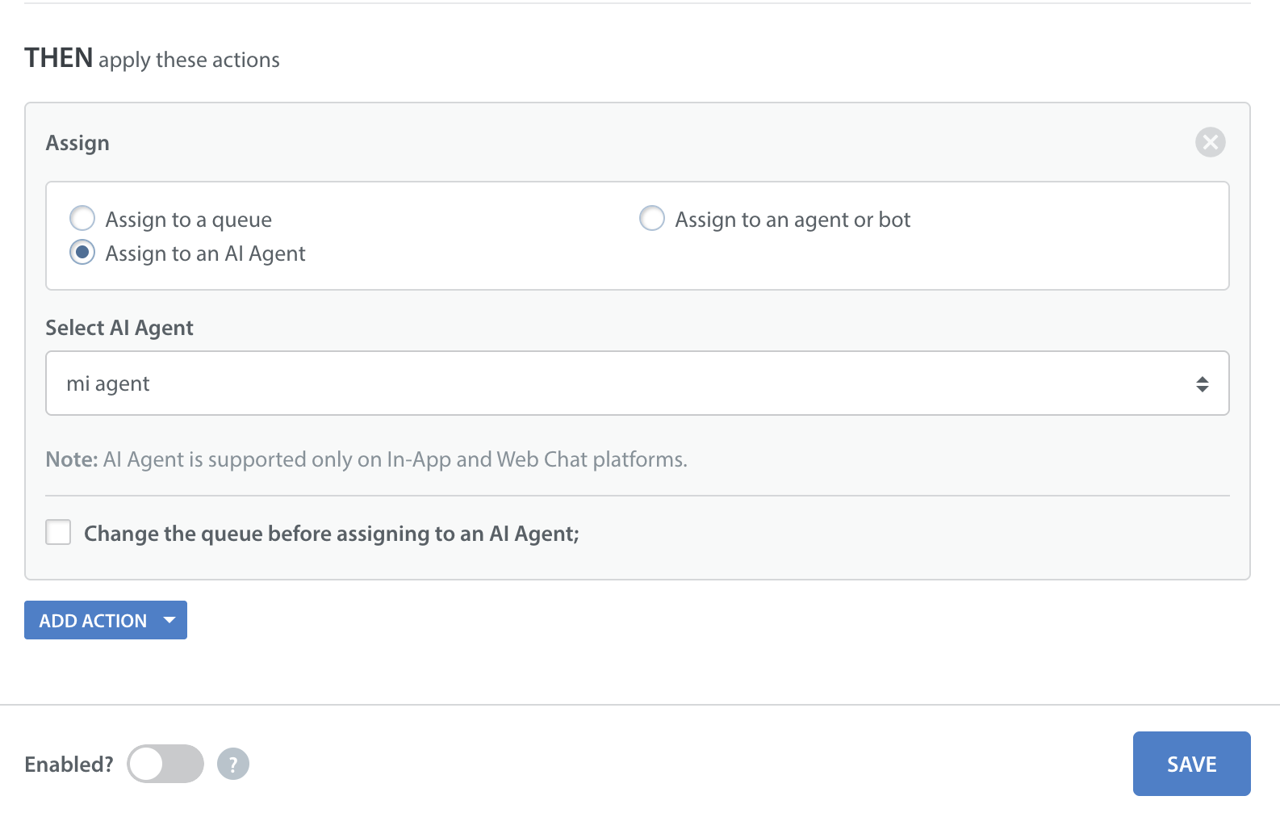Click the ADD ACTION button label
Viewport: 1280px width, 817px height.
click(93, 621)
